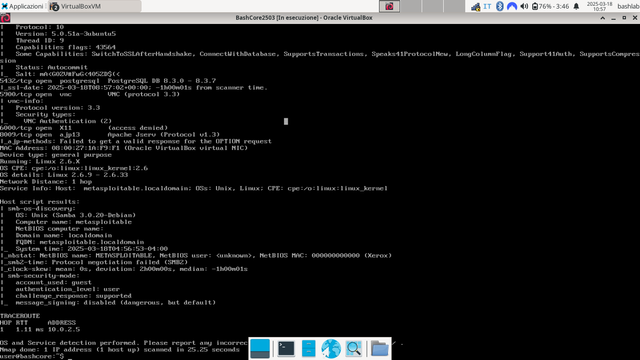This screenshot has height=360, width=640.
Task: Click the IT keyboard layout indicator
Action: tap(487, 7)
